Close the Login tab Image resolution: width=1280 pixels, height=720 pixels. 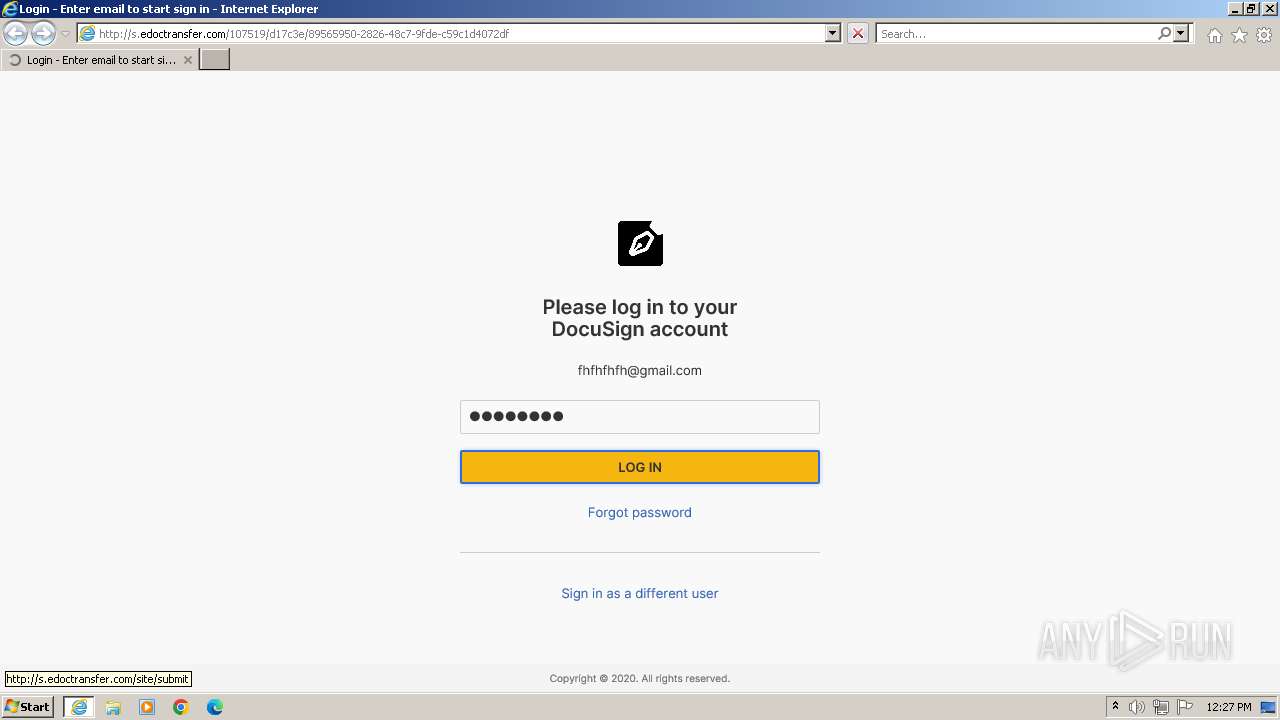pyautogui.click(x=187, y=60)
